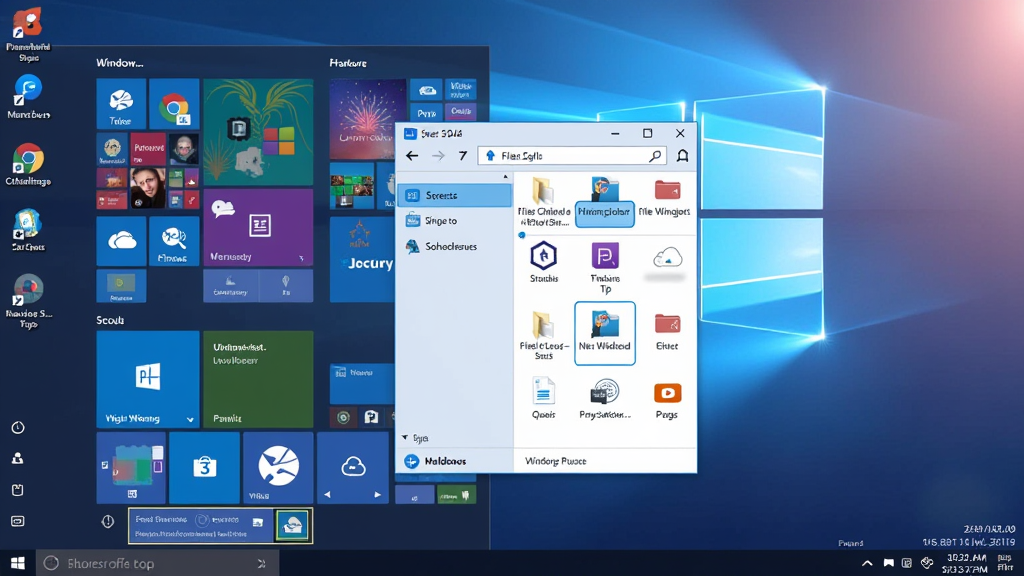The height and width of the screenshot is (576, 1024).
Task: Open the purple Marnereby tile
Action: [258, 227]
